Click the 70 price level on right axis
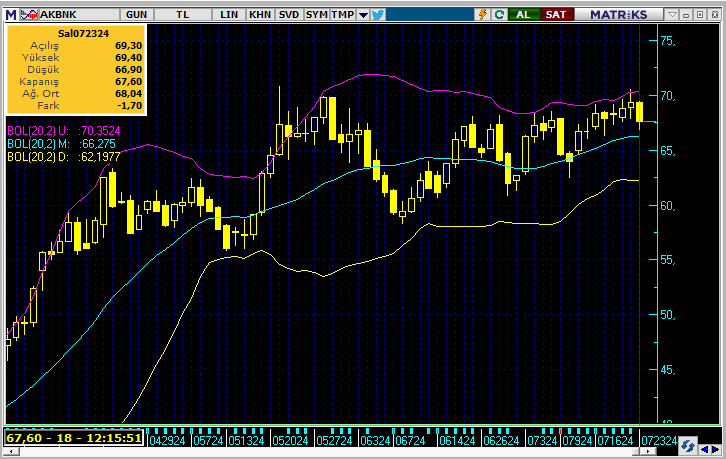Image resolution: width=726 pixels, height=459 pixels. tap(668, 96)
